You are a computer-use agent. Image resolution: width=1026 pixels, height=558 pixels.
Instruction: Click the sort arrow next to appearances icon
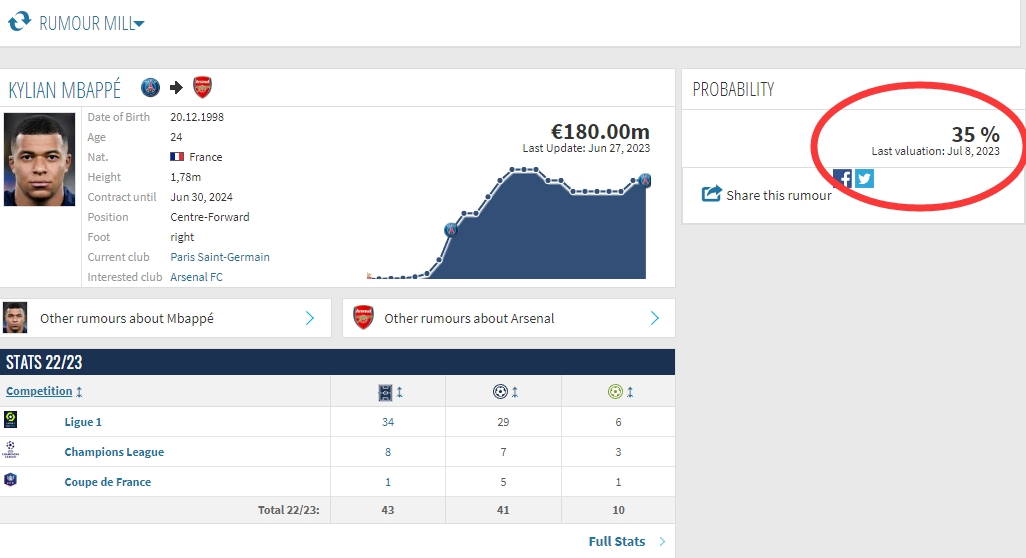coord(400,392)
